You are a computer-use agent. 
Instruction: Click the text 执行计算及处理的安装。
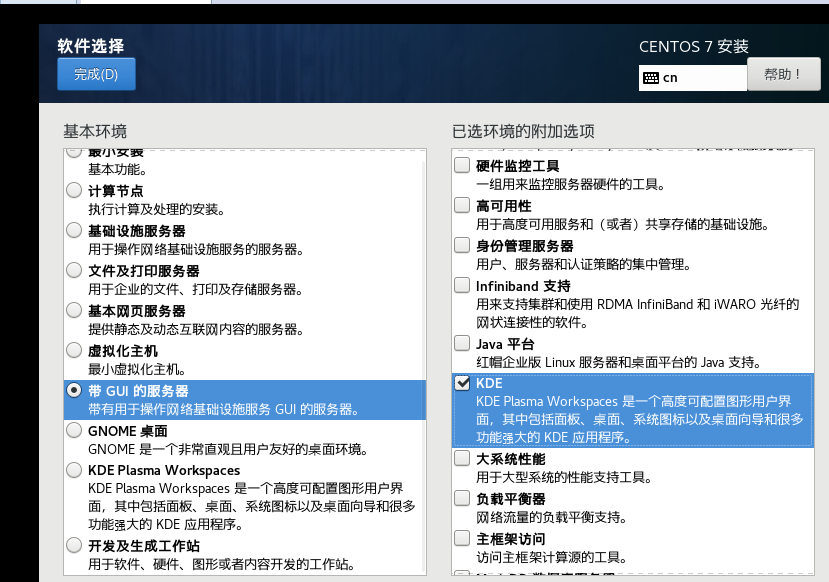pyautogui.click(x=156, y=210)
